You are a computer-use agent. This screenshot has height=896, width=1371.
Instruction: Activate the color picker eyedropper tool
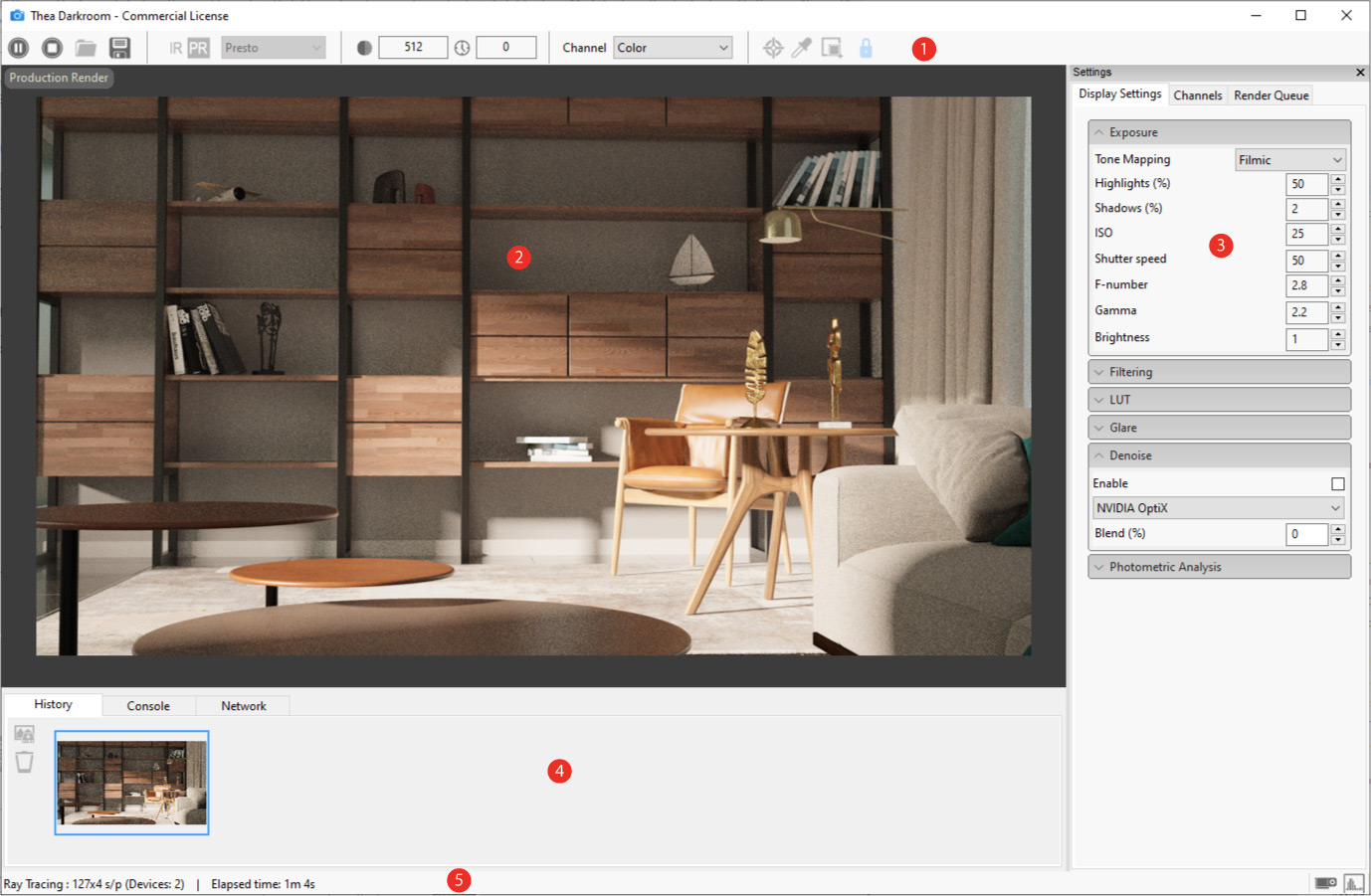[x=801, y=47]
